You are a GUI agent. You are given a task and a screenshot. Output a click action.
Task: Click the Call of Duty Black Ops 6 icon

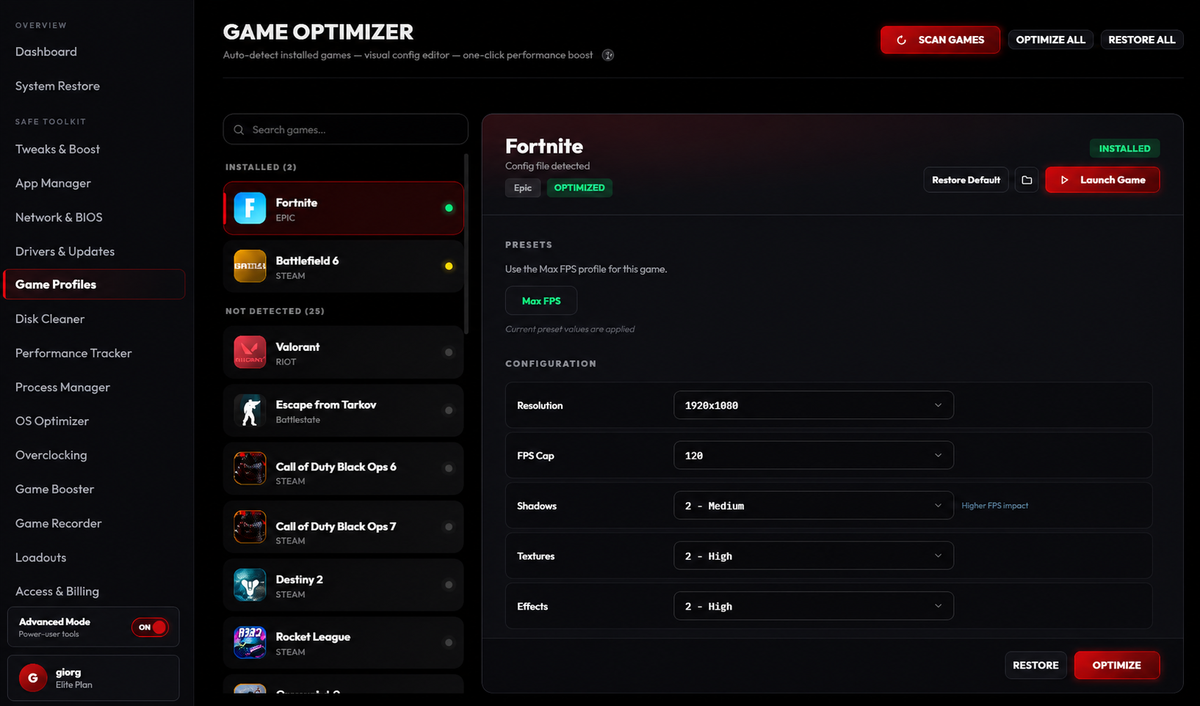click(x=250, y=468)
